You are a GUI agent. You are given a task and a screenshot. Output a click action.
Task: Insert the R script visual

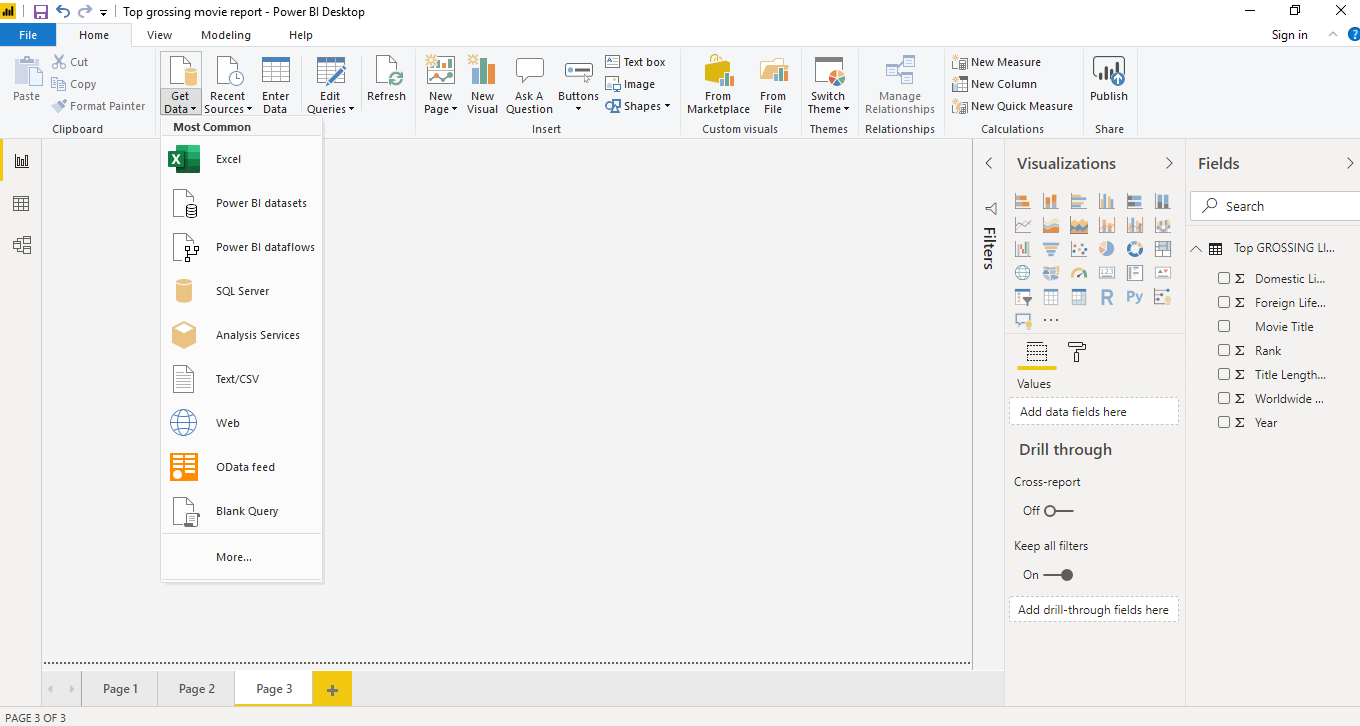click(1107, 297)
